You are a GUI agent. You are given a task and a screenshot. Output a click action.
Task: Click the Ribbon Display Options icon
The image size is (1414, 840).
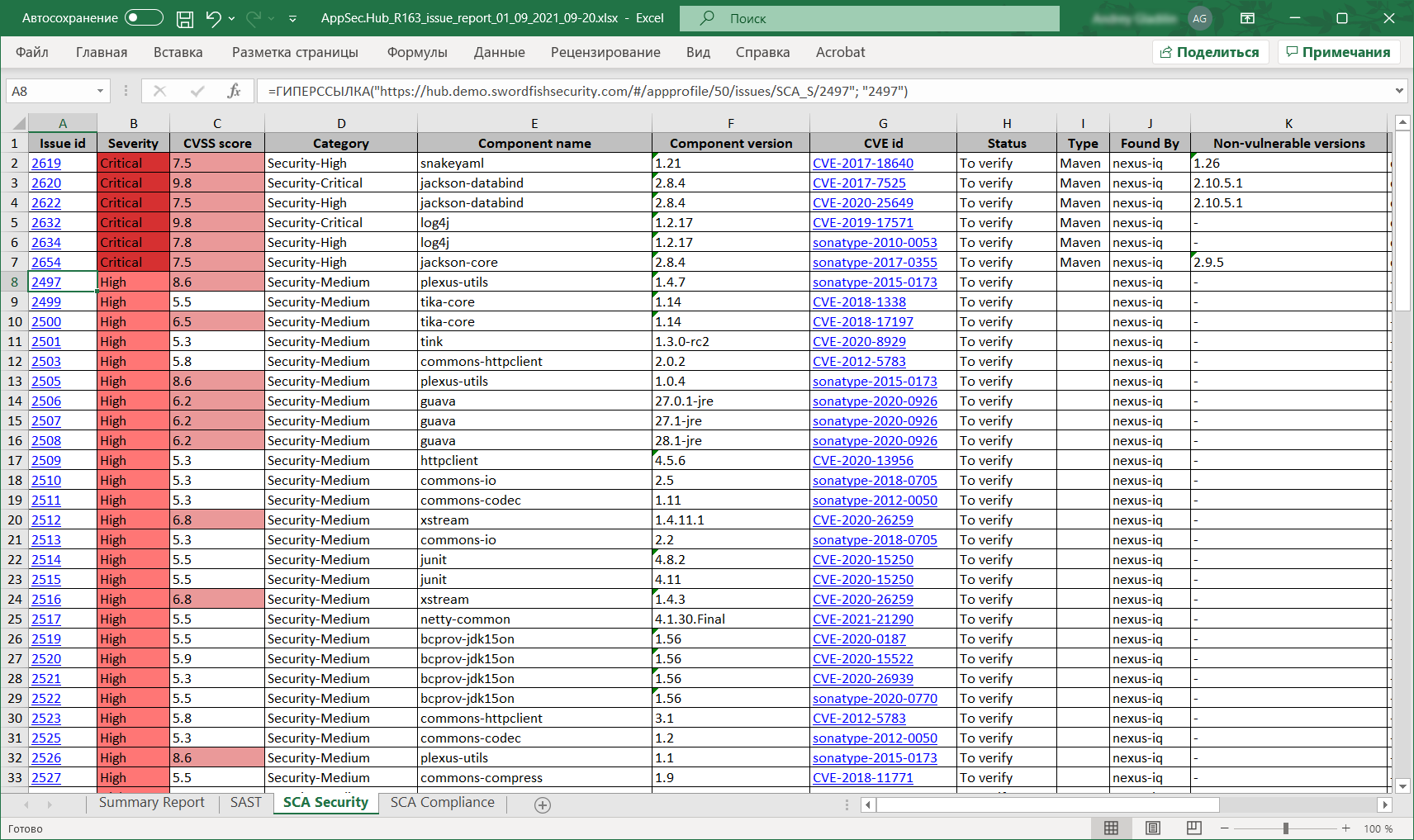coord(1247,18)
